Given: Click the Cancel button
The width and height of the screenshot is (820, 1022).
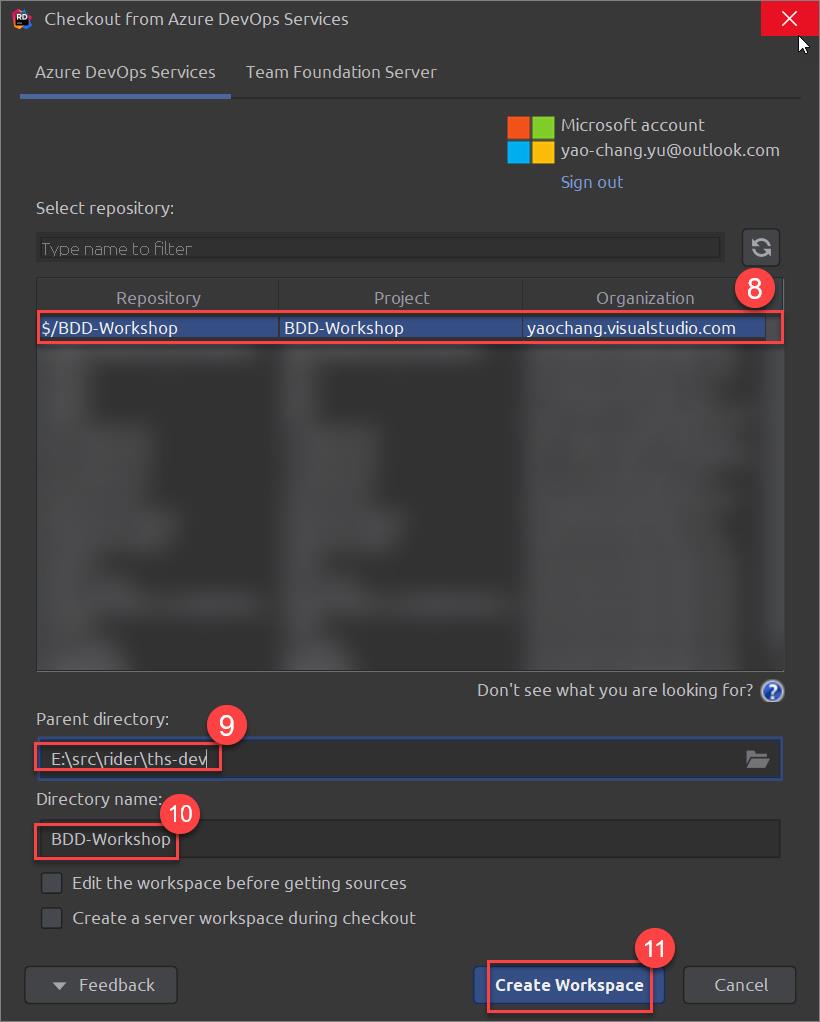Looking at the screenshot, I should click(740, 985).
